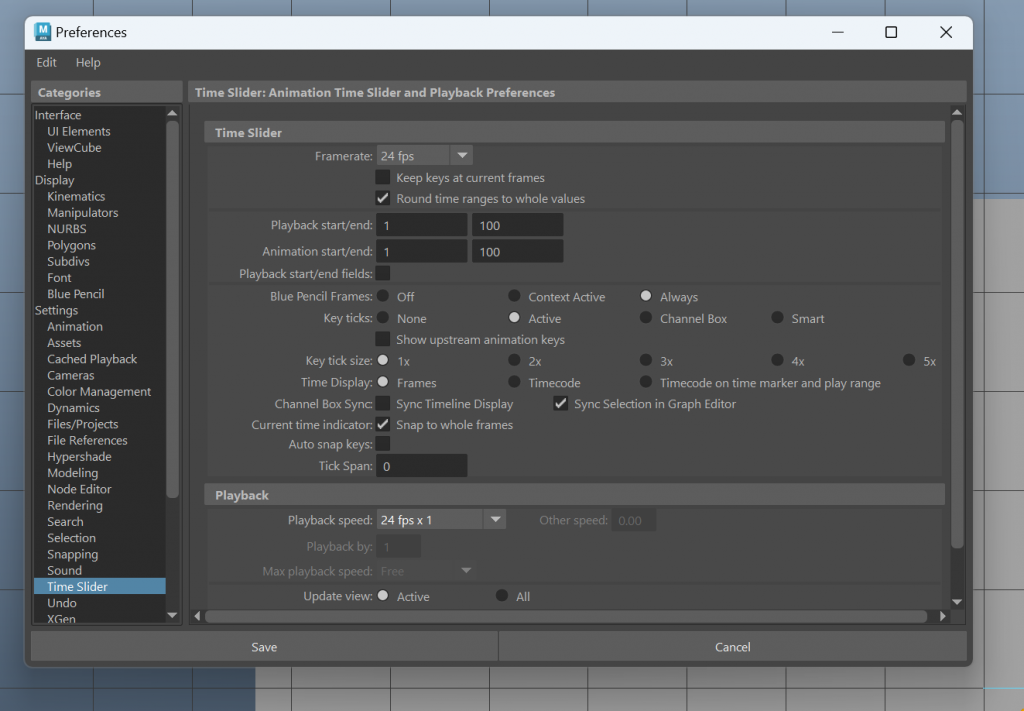1024x711 pixels.
Task: Select Cached Playback category
Action: coord(92,359)
